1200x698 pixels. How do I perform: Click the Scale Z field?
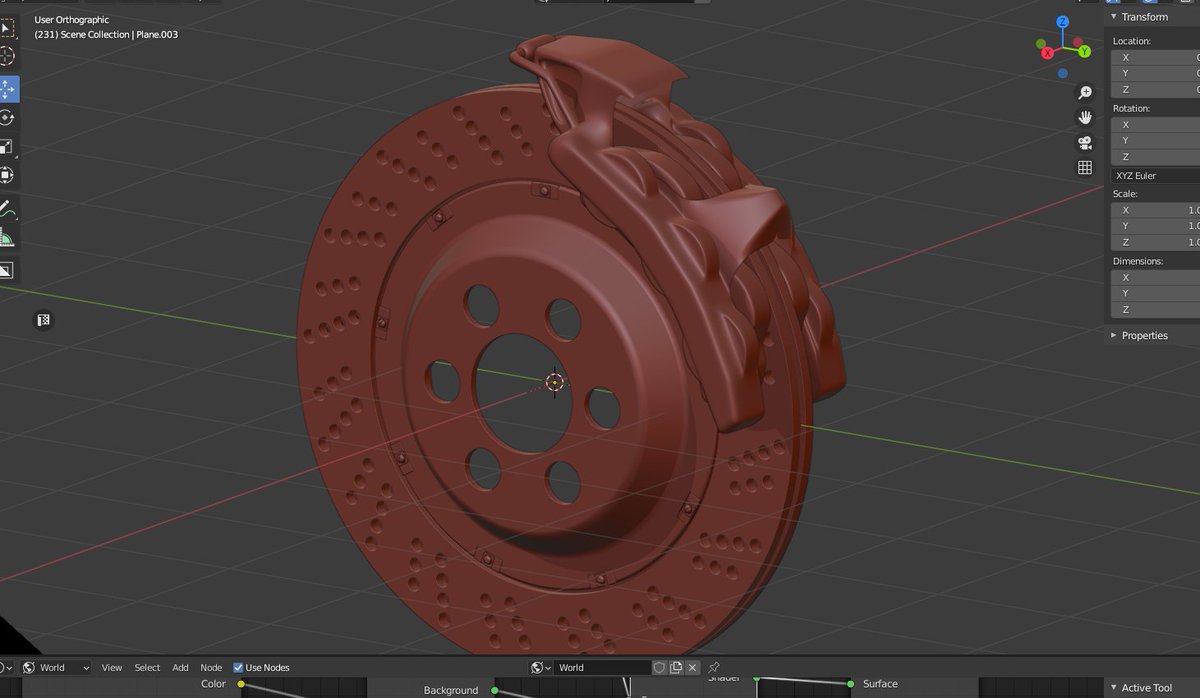(1156, 242)
